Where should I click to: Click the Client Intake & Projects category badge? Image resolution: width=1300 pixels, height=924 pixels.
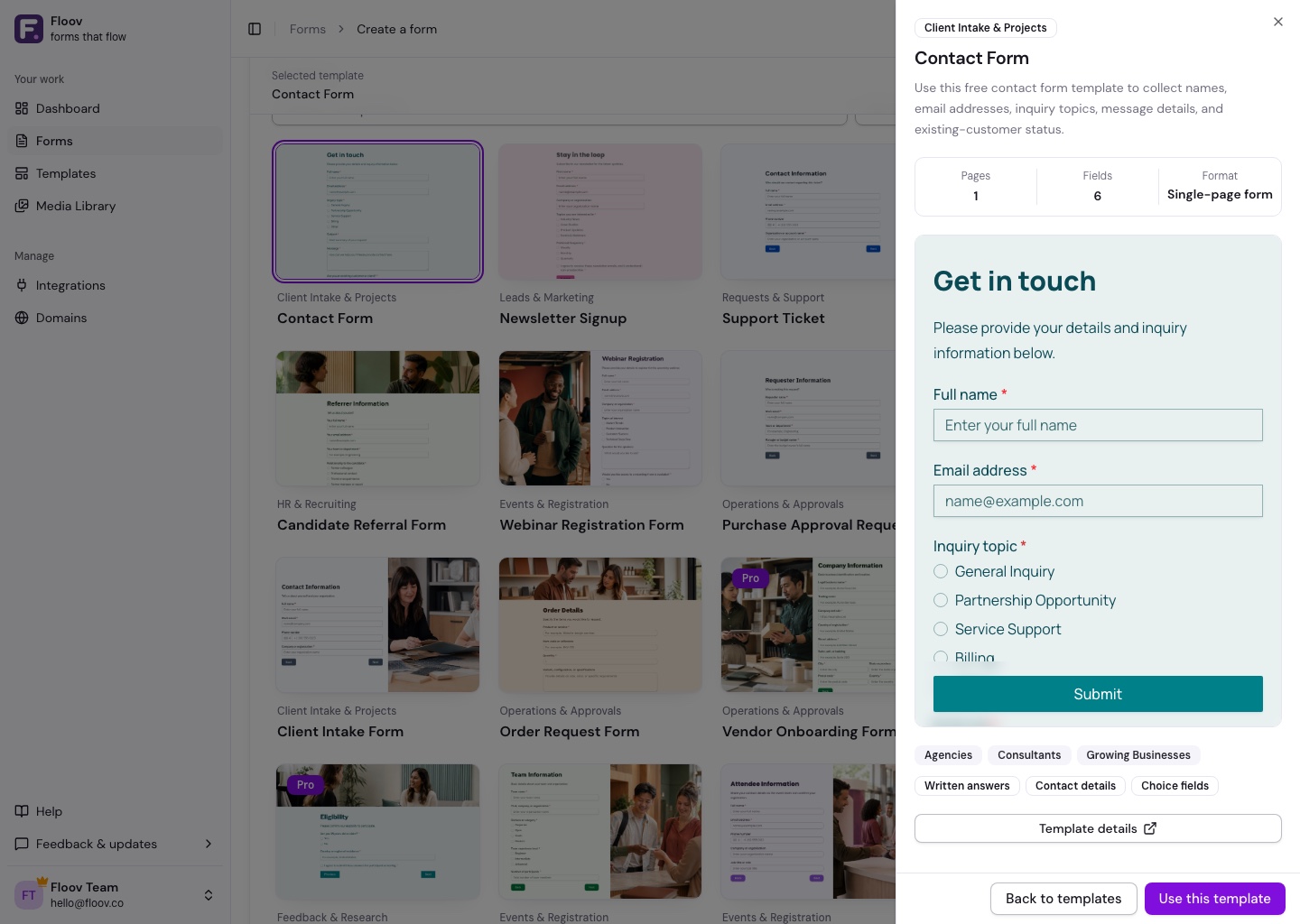986,28
